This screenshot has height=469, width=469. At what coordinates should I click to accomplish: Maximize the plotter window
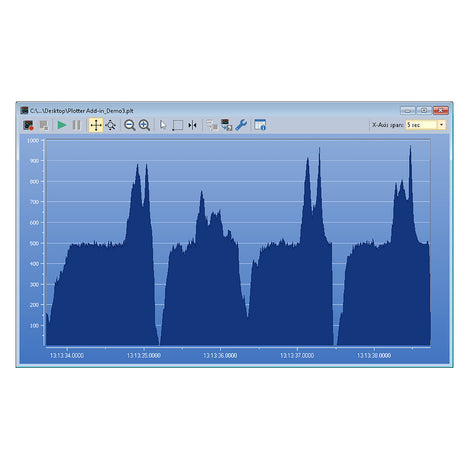424,110
